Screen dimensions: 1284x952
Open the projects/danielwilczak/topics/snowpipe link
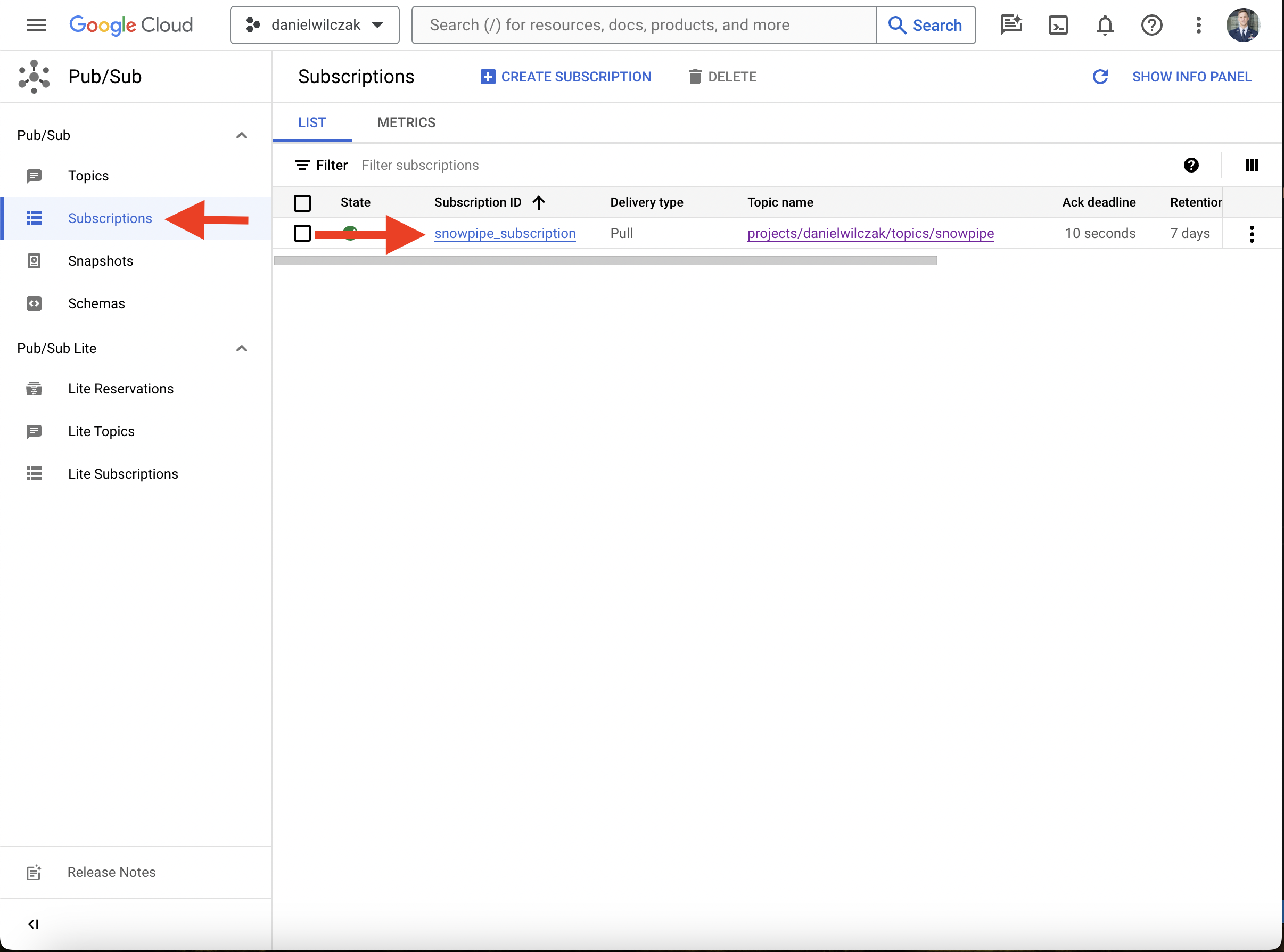[x=870, y=233]
